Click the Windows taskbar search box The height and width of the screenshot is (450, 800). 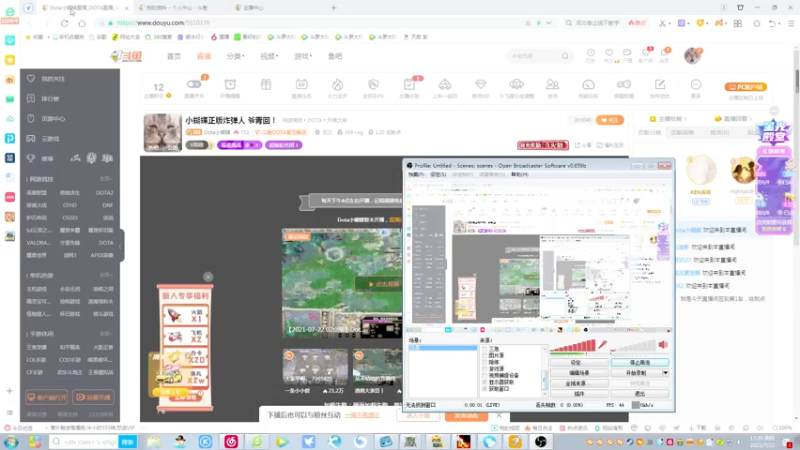[x=85, y=442]
